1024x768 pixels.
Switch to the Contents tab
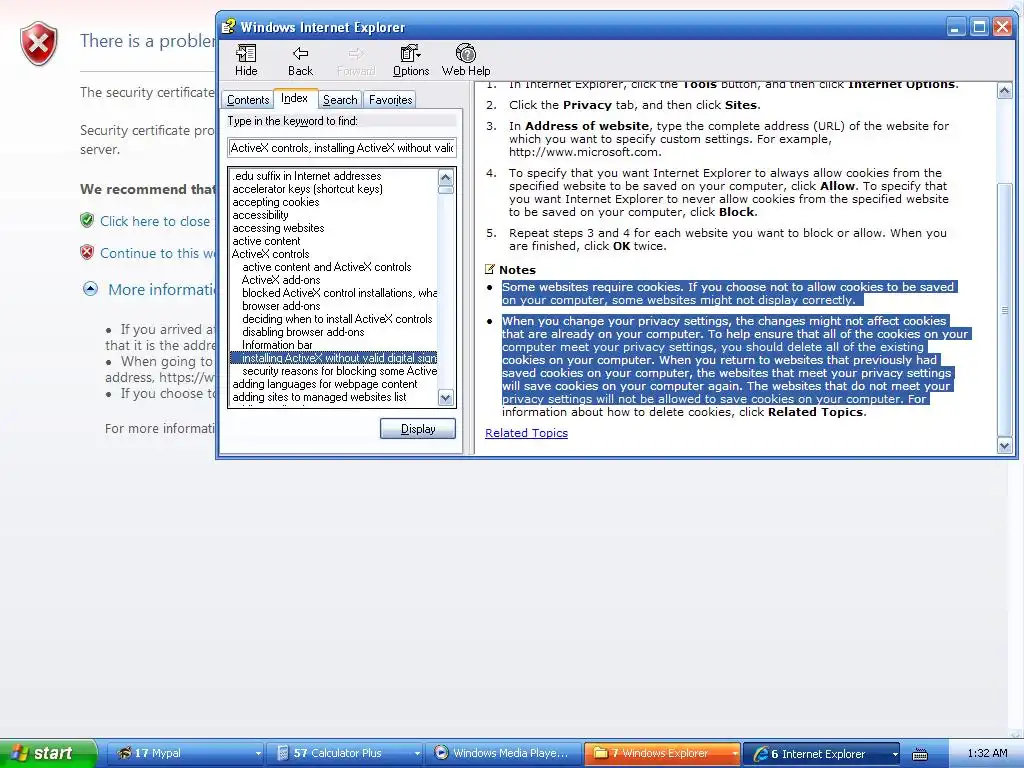[248, 100]
